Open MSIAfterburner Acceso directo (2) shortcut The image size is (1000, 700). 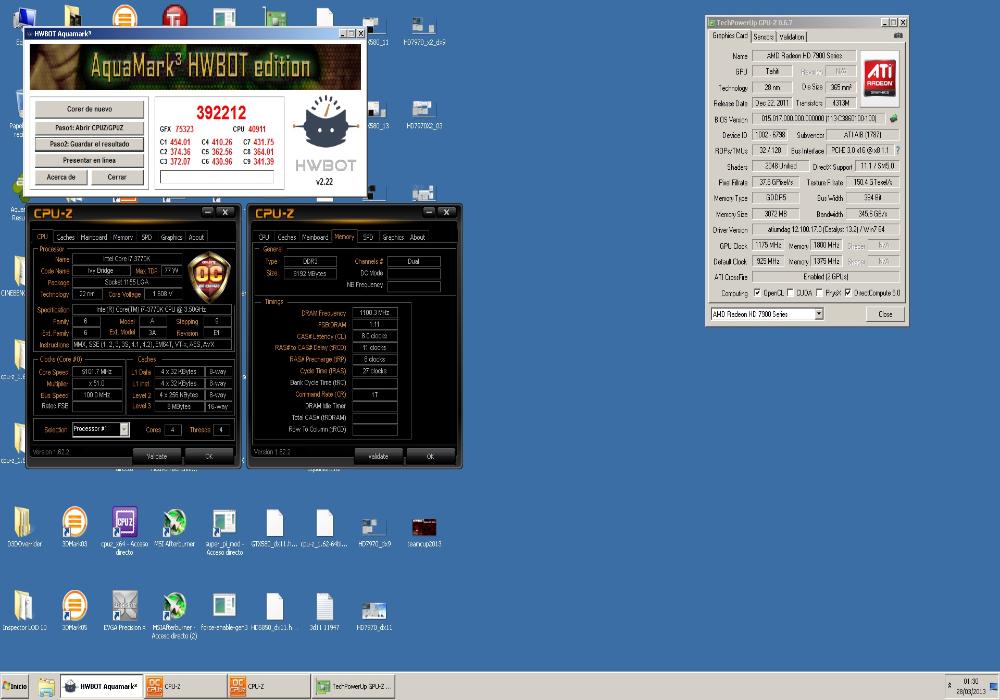pos(175,614)
